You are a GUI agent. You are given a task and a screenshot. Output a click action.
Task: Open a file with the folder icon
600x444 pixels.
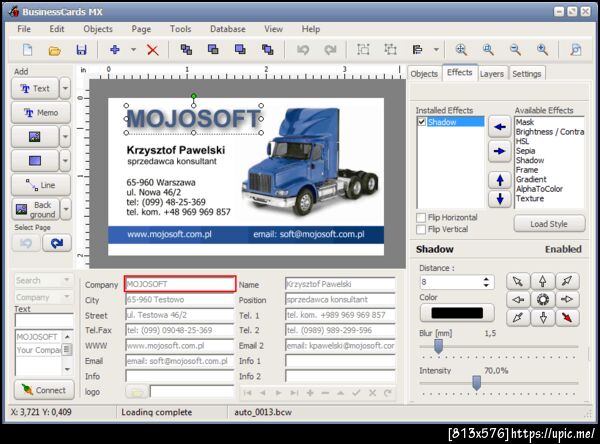click(x=54, y=50)
